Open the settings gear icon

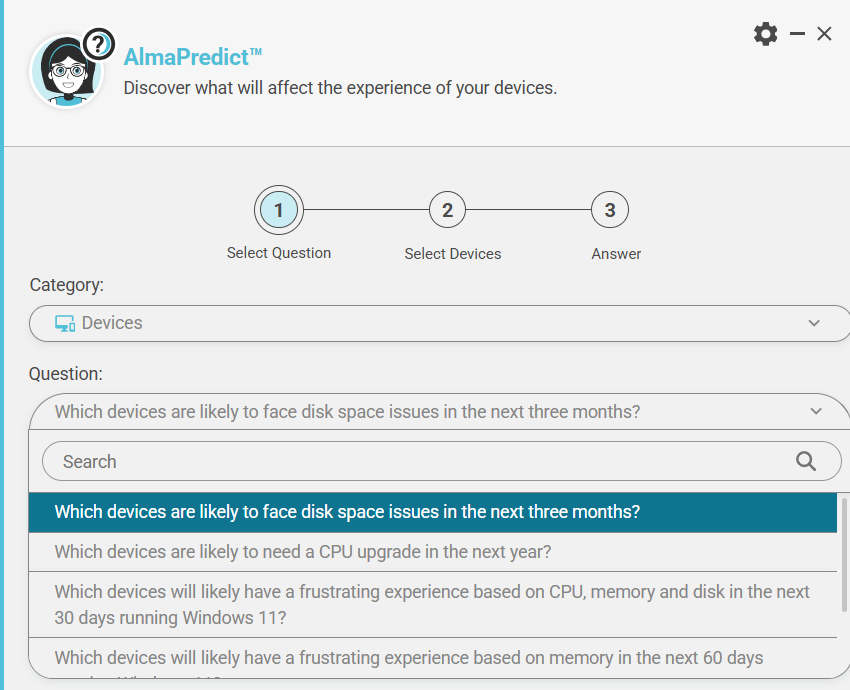click(x=765, y=34)
